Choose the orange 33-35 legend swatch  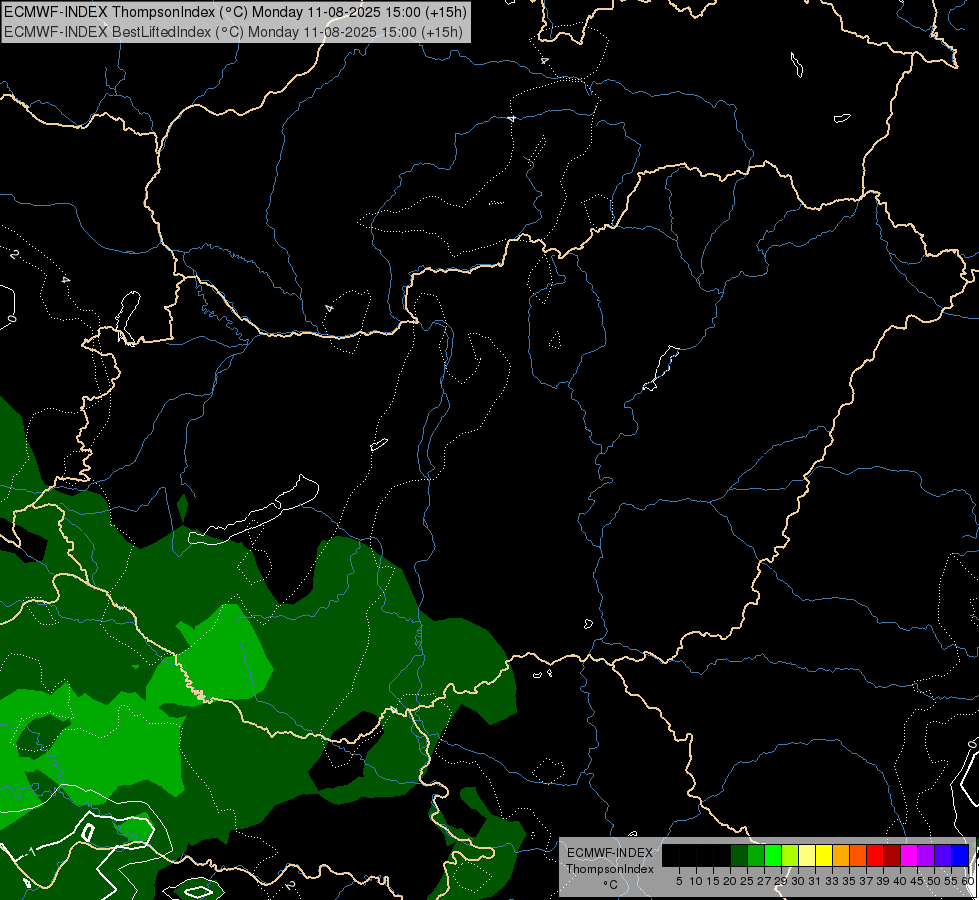[841, 856]
